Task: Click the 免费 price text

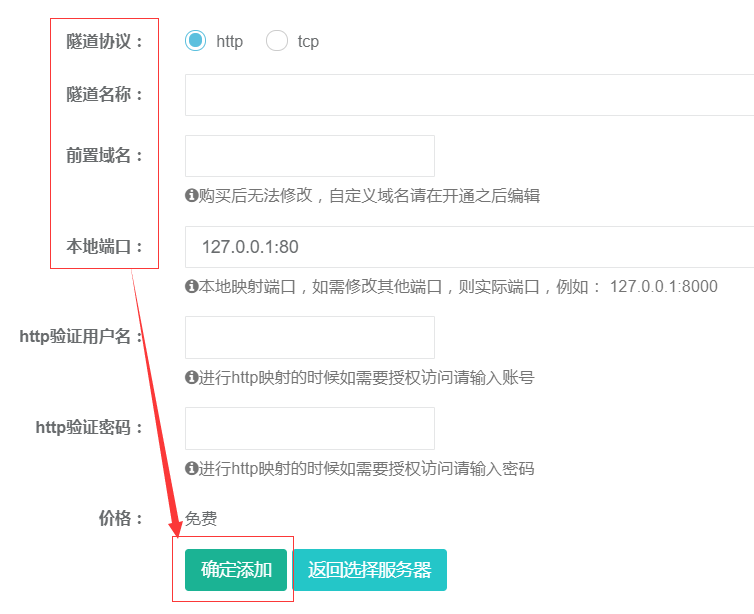Action: click(201, 518)
